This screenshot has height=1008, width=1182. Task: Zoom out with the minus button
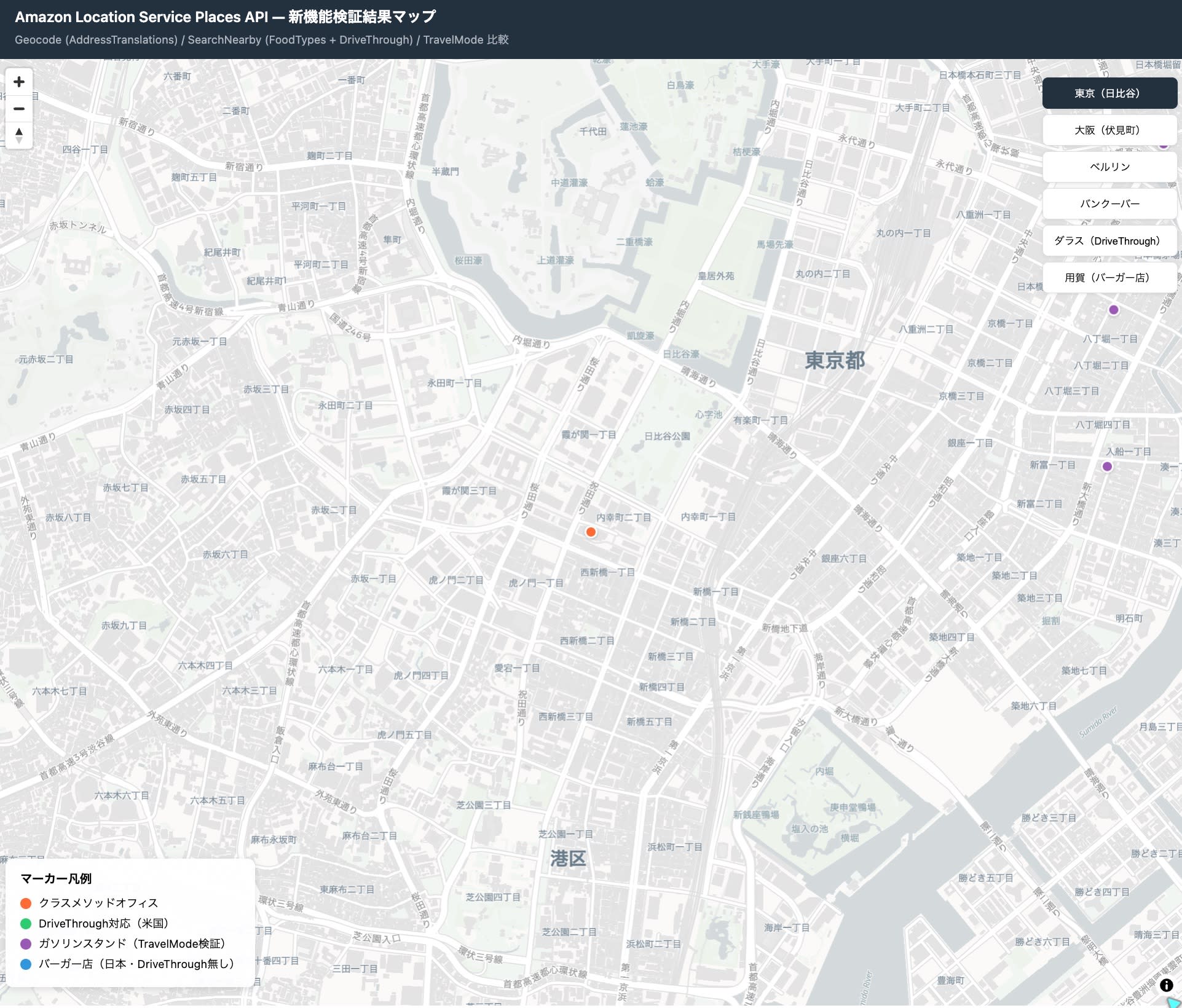[19, 109]
